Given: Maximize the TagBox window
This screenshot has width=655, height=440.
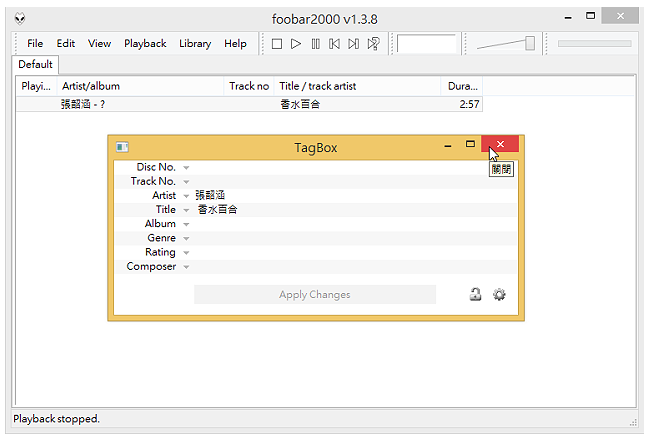Looking at the screenshot, I should (470, 144).
